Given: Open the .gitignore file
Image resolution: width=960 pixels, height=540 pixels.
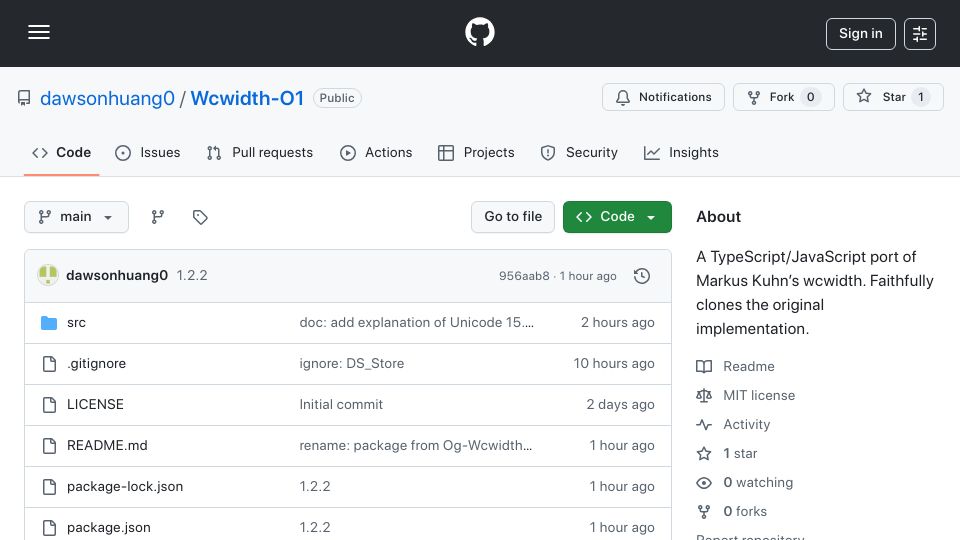Looking at the screenshot, I should coord(97,364).
